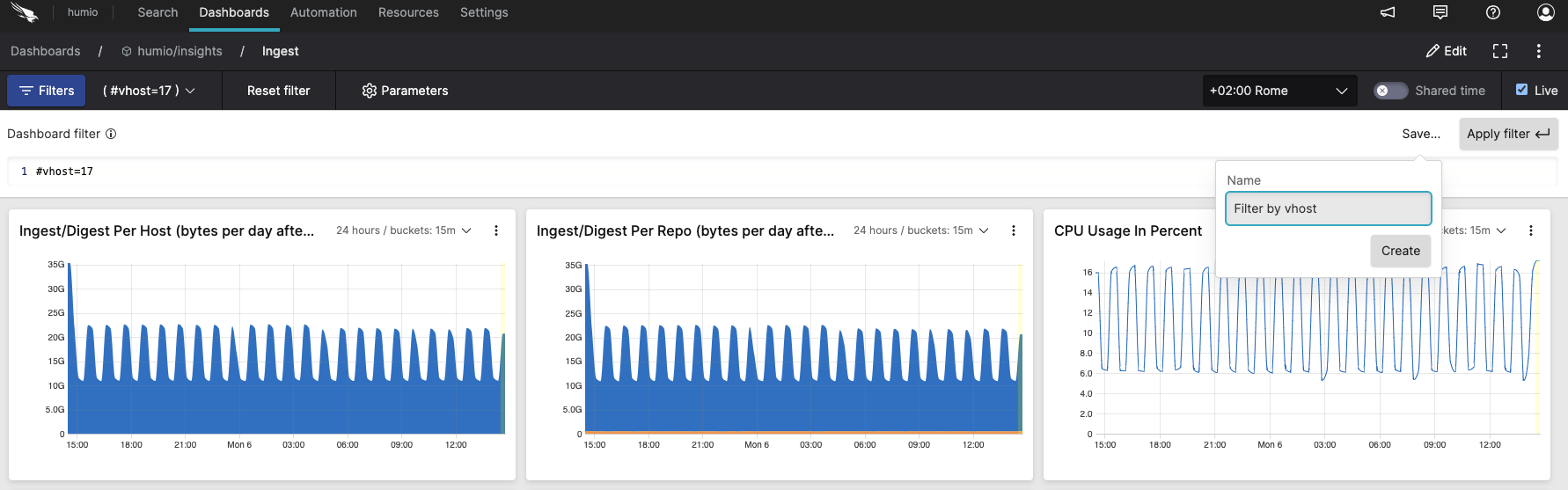Image resolution: width=1568 pixels, height=490 pixels.
Task: Open the help question mark icon
Action: point(1493,12)
